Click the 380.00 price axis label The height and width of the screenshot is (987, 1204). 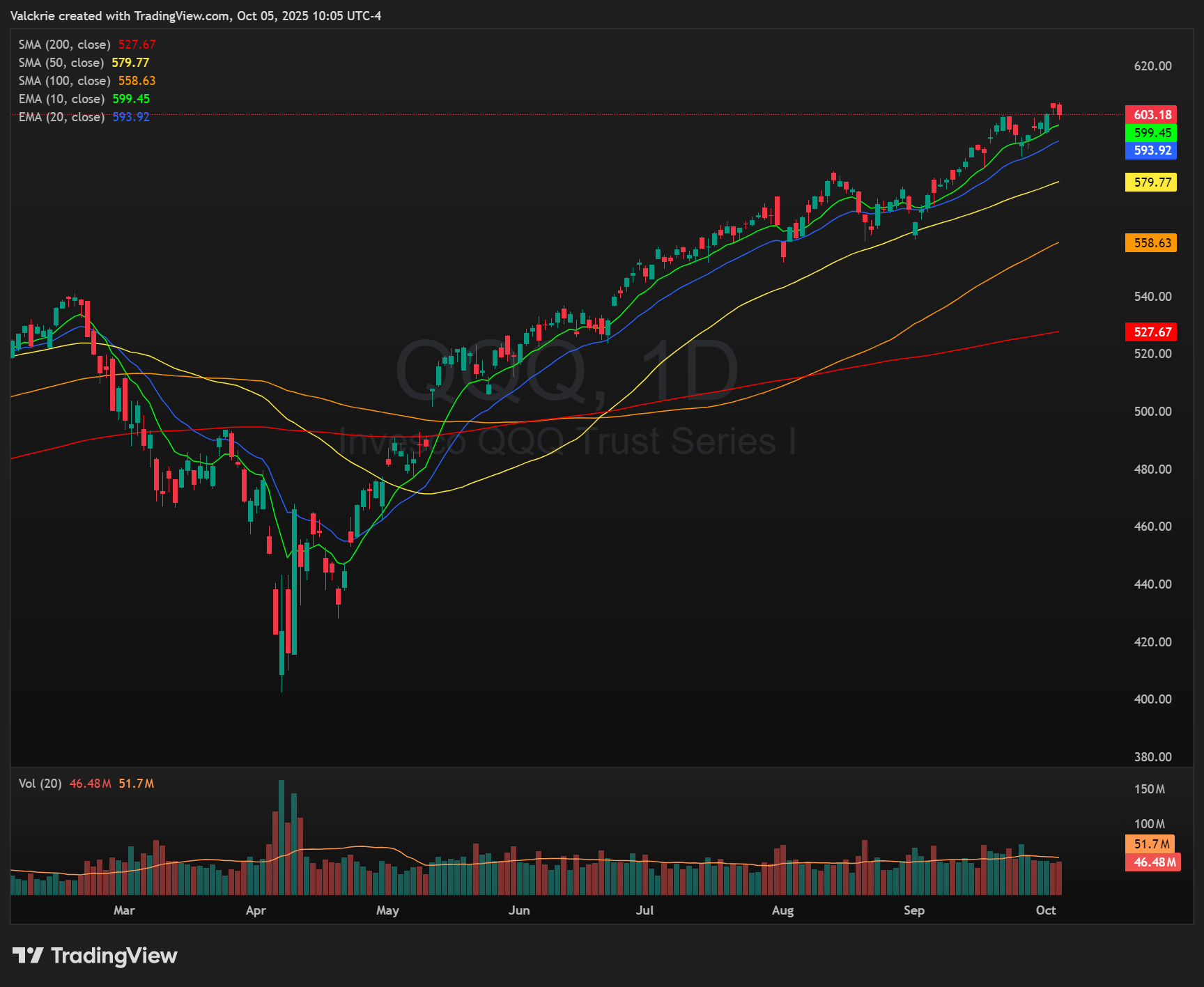click(1153, 757)
